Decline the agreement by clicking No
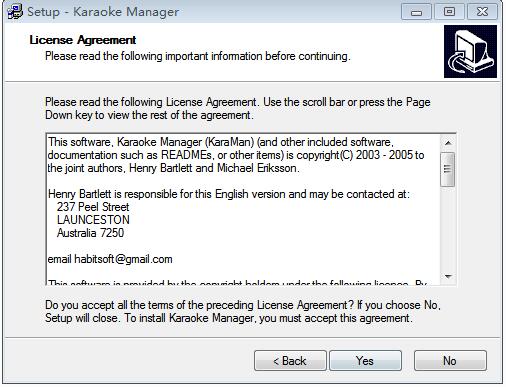Screen dimensions: 506x387 (x=450, y=361)
